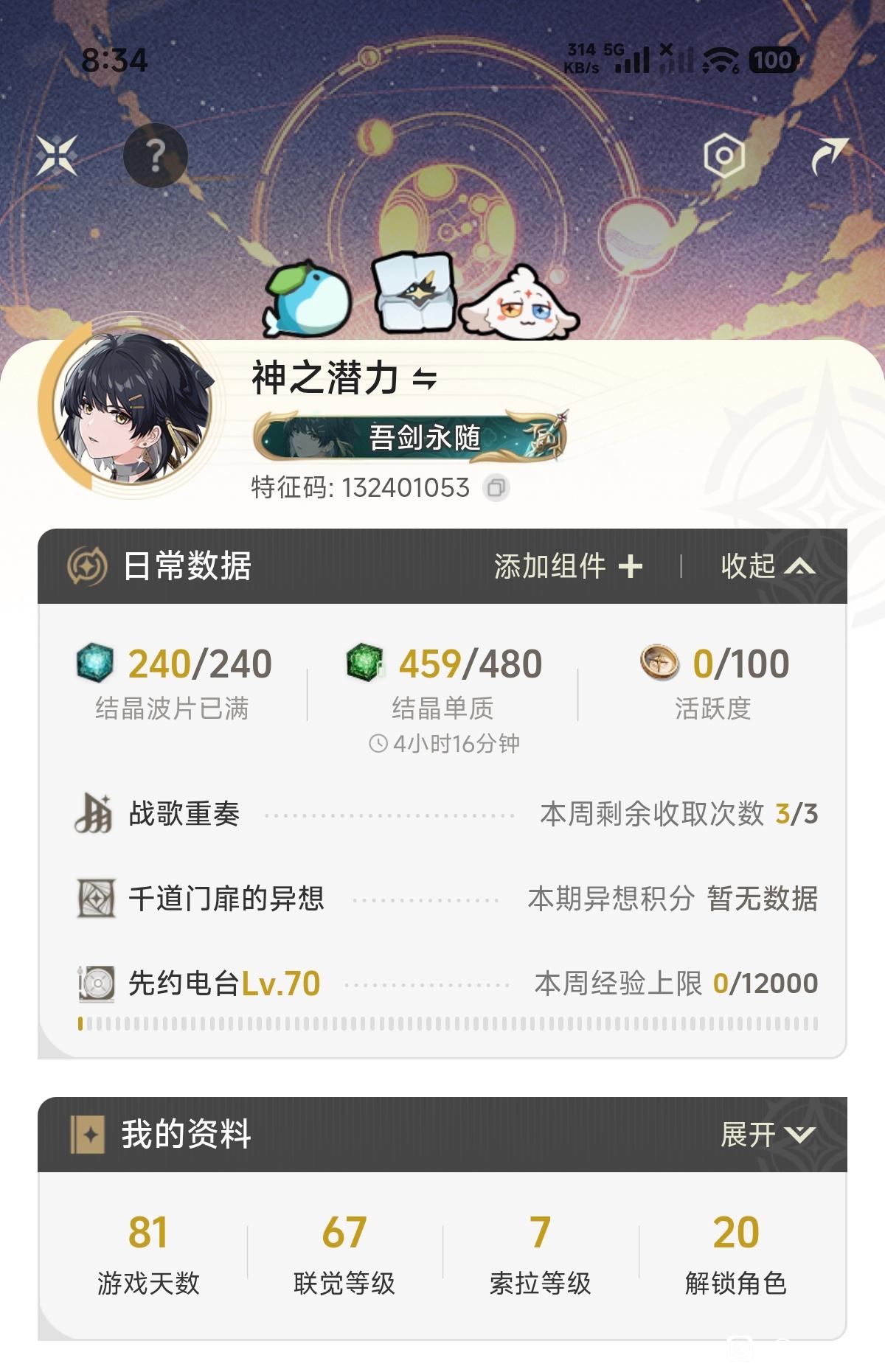Image resolution: width=885 pixels, height=1372 pixels.
Task: Tap the four-point star icon top left
Action: point(58,156)
